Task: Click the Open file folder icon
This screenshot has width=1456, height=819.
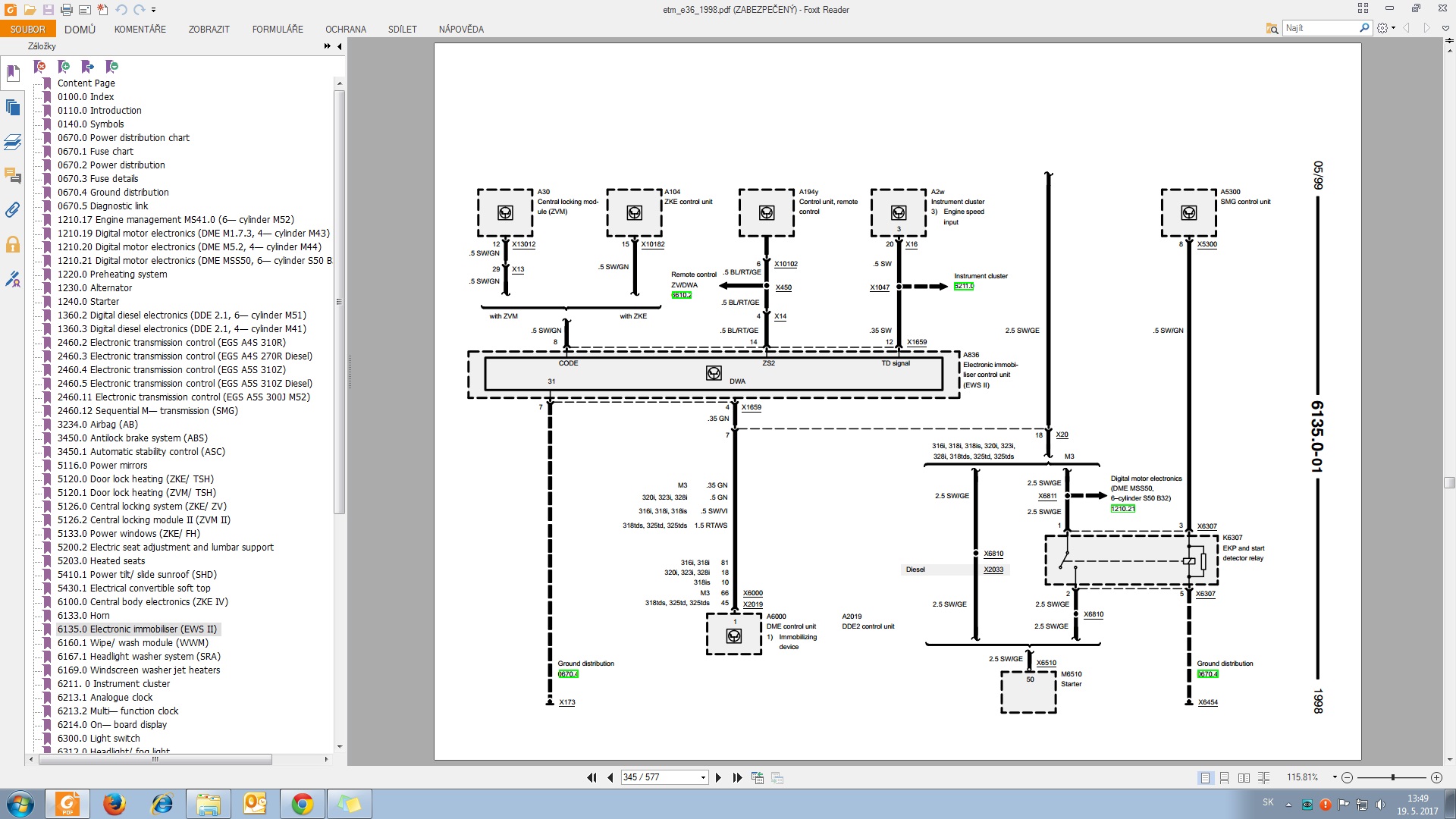Action: tap(30, 10)
